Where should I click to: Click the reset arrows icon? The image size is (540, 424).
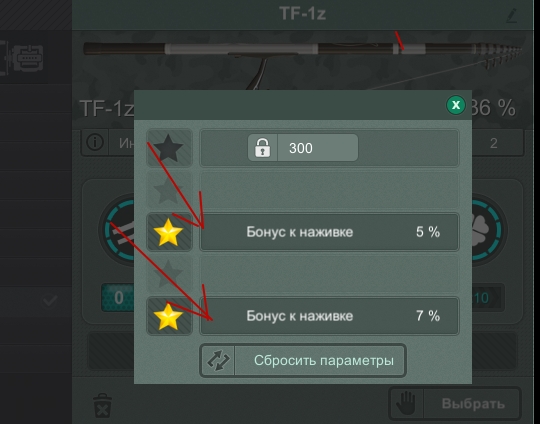click(x=218, y=360)
